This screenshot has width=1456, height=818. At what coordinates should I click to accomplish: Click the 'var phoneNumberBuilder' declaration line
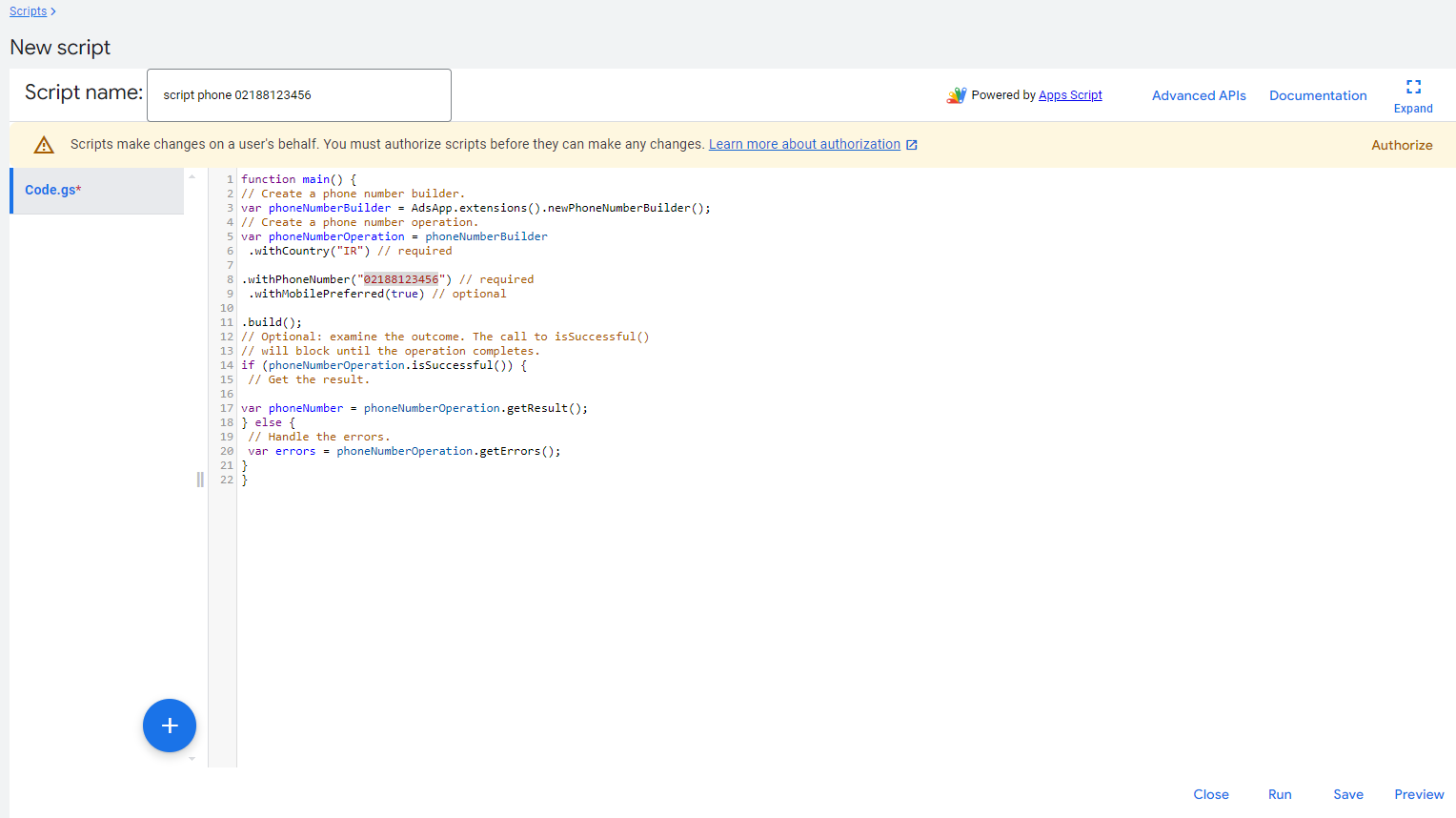[x=475, y=208]
